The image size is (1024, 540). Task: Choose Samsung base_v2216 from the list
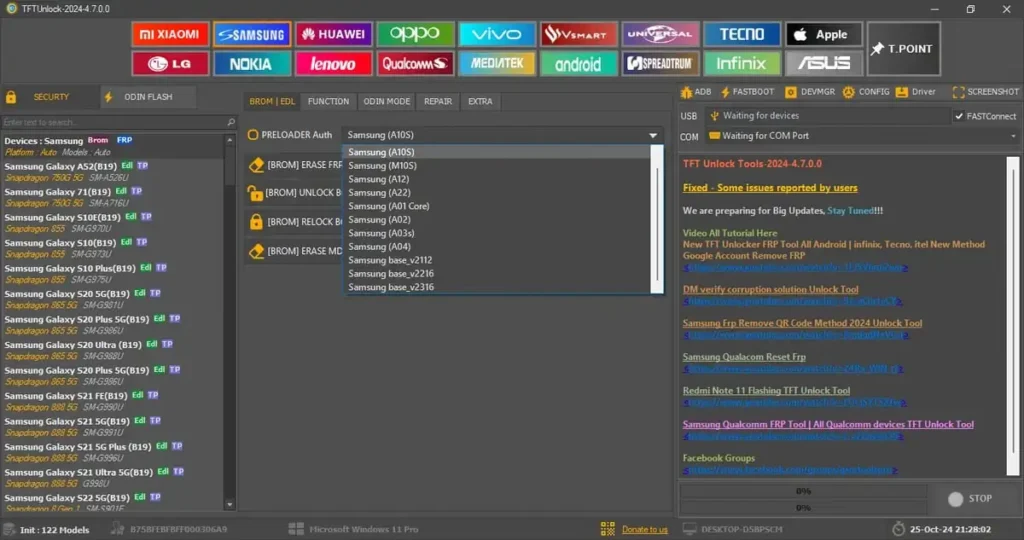point(498,274)
